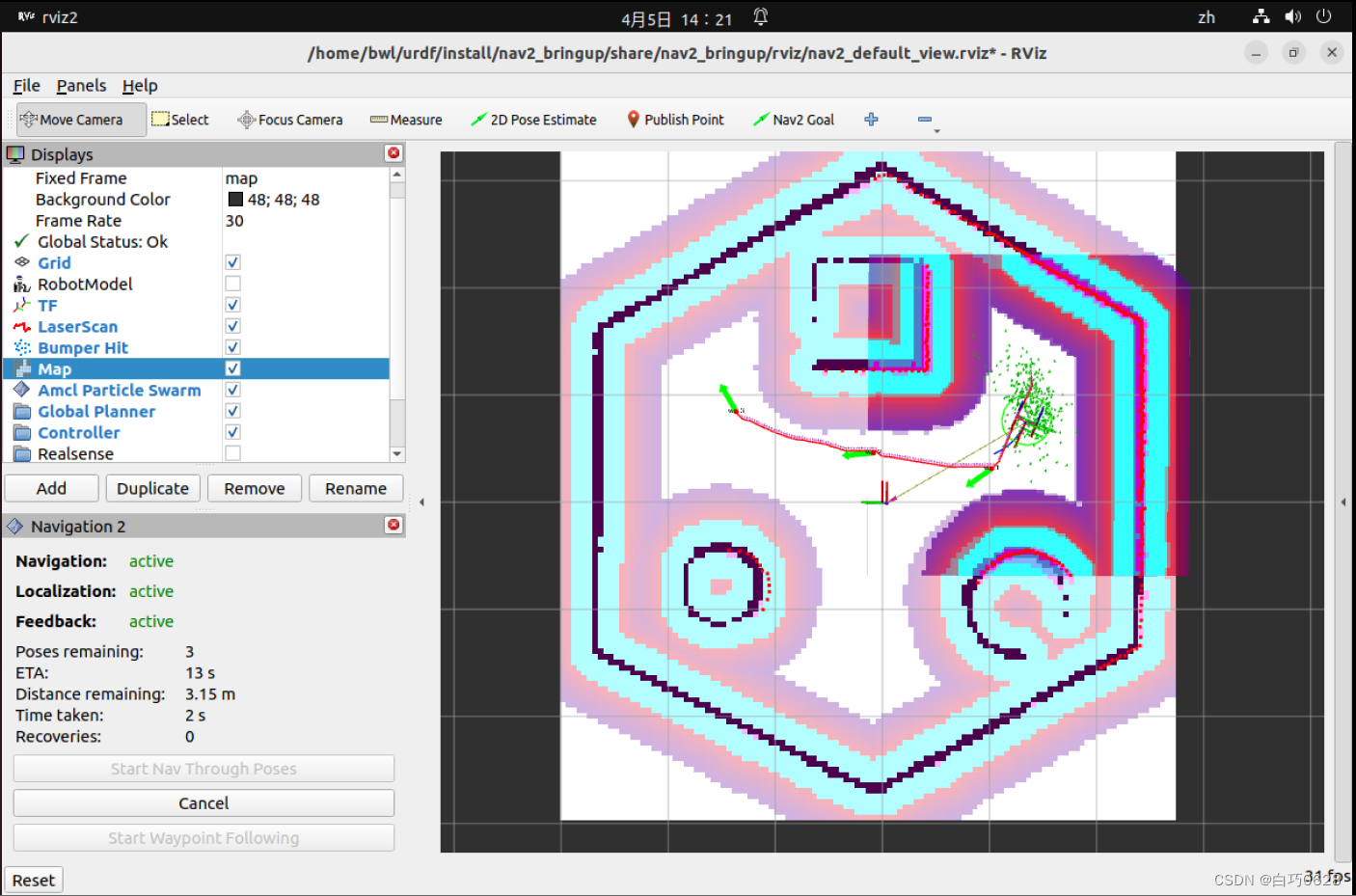Viewport: 1356px width, 896px height.
Task: Toggle the Map display checkbox
Action: coord(232,368)
